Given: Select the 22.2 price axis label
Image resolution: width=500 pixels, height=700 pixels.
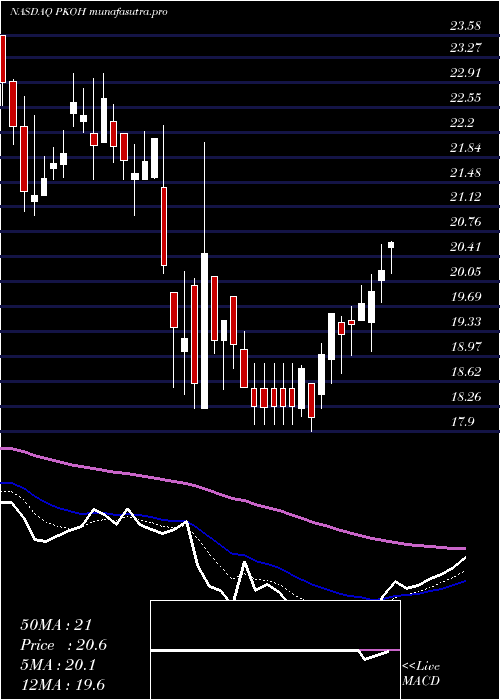Looking at the screenshot, I should [x=462, y=122].
